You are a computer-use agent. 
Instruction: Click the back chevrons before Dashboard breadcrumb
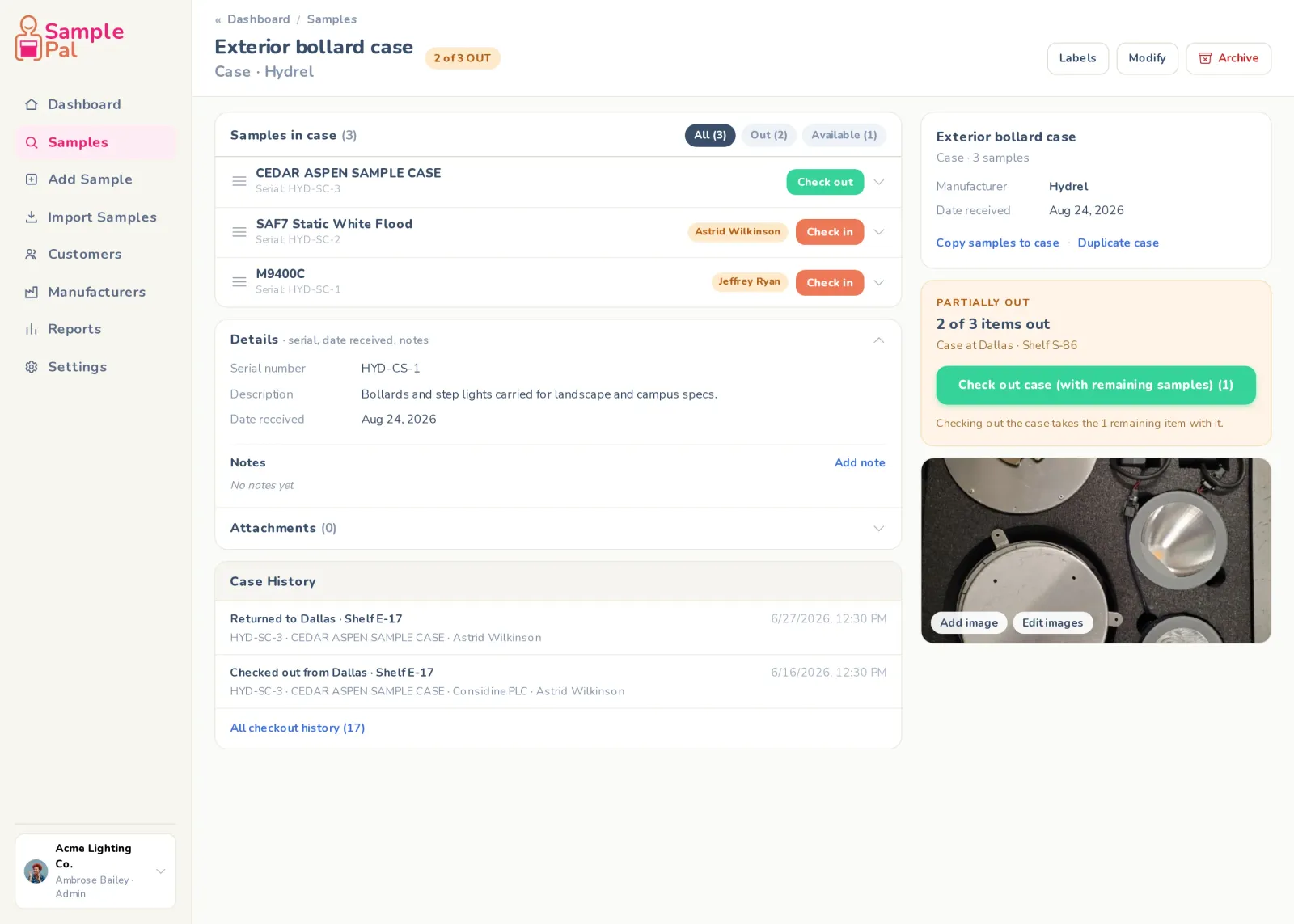(x=218, y=19)
